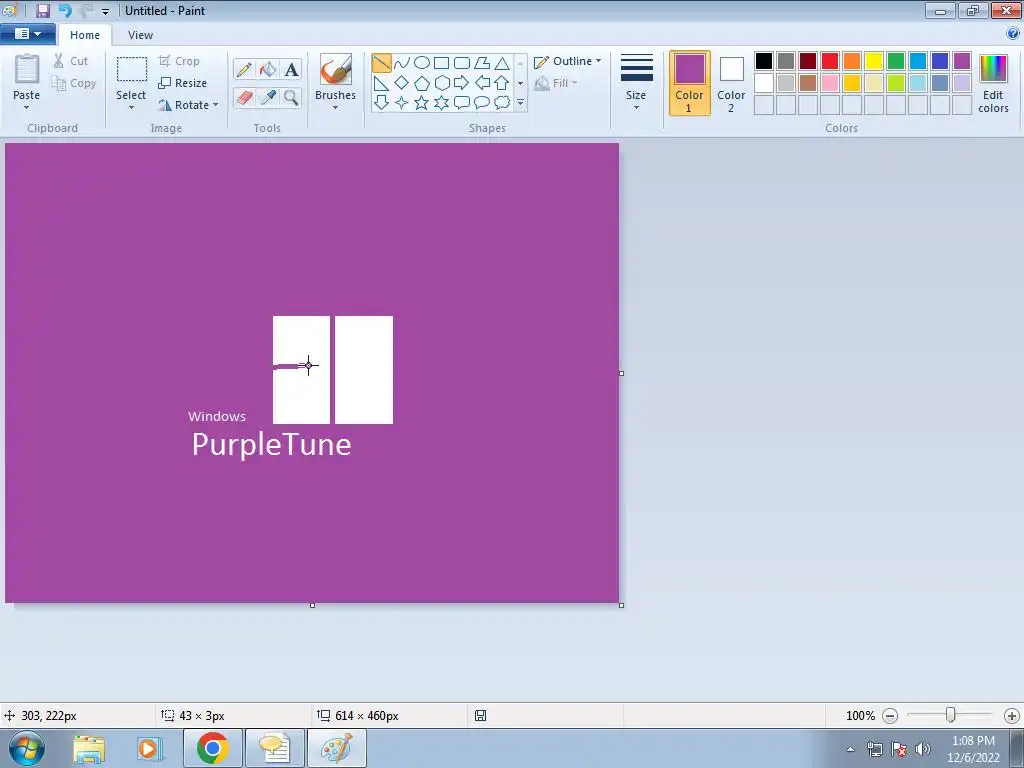Choose the Four-point star shape
The width and height of the screenshot is (1024, 768).
[402, 103]
